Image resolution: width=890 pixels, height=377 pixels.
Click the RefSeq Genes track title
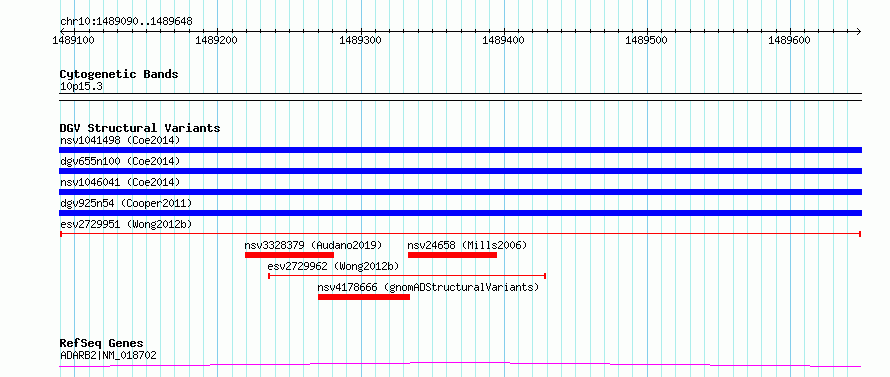point(102,344)
